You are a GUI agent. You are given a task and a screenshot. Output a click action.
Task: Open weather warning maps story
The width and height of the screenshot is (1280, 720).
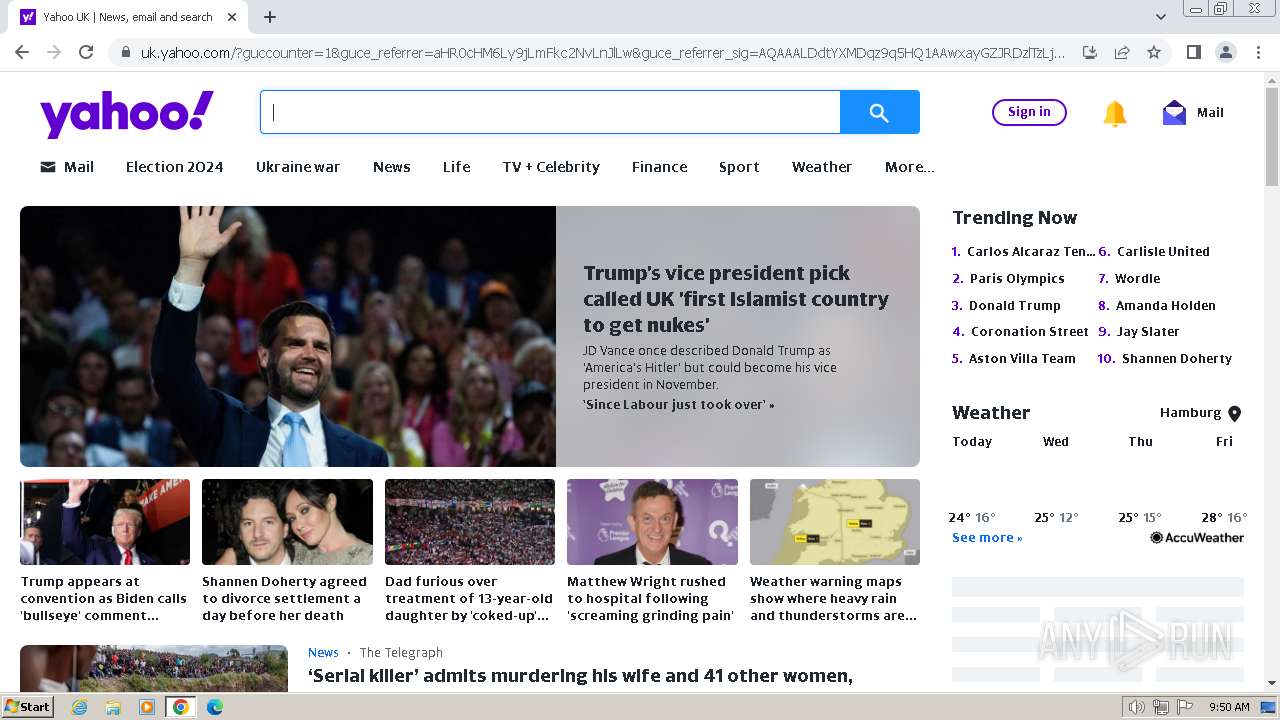[834, 598]
